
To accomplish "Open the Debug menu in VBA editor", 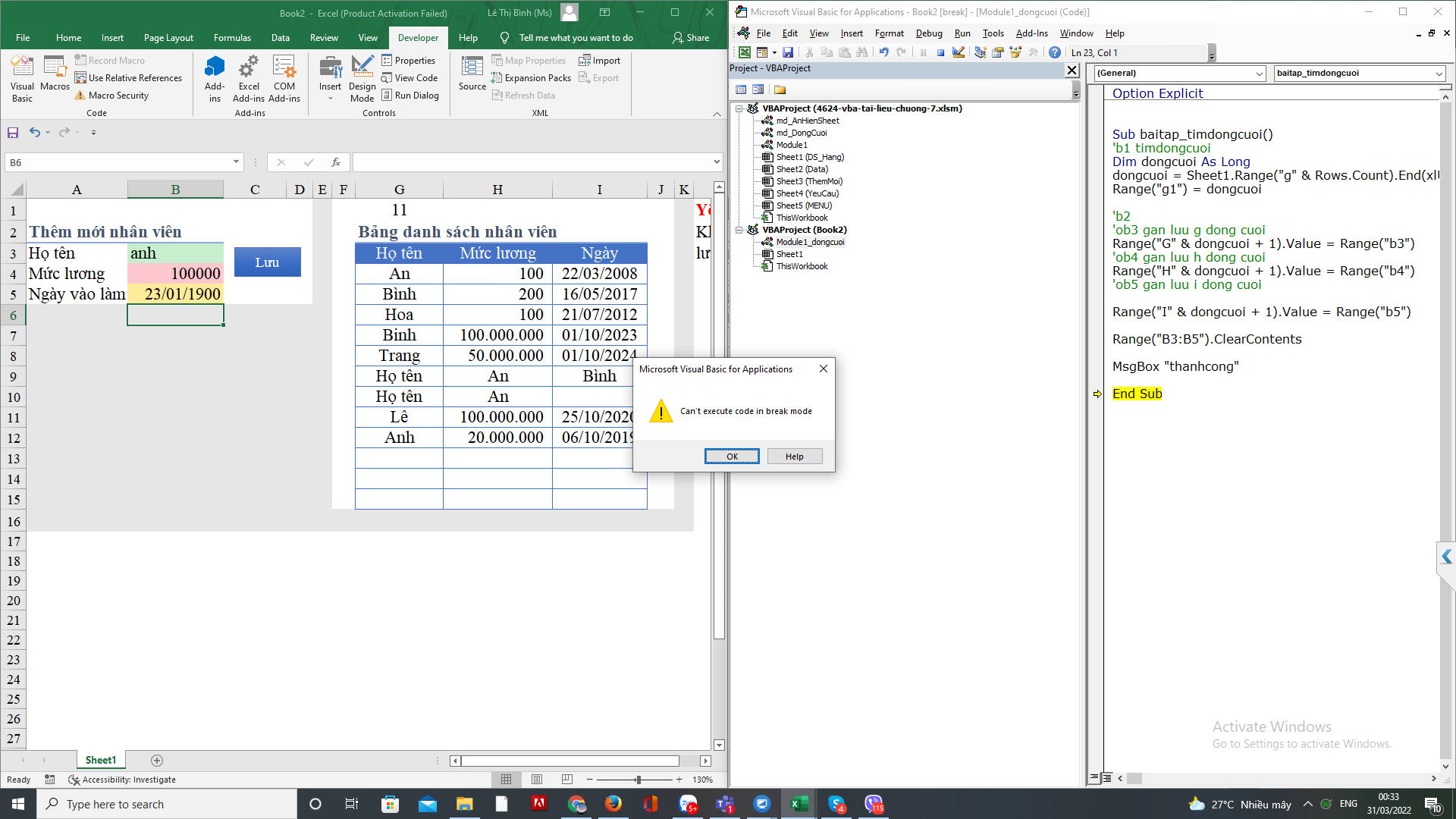I will pyautogui.click(x=928, y=33).
